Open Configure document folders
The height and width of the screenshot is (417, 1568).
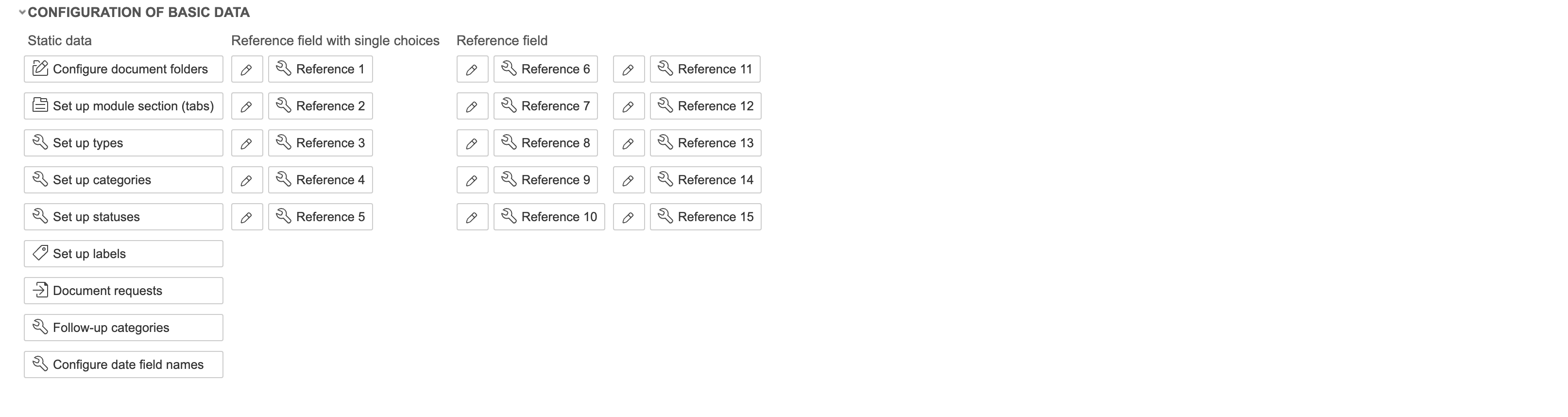click(x=123, y=69)
